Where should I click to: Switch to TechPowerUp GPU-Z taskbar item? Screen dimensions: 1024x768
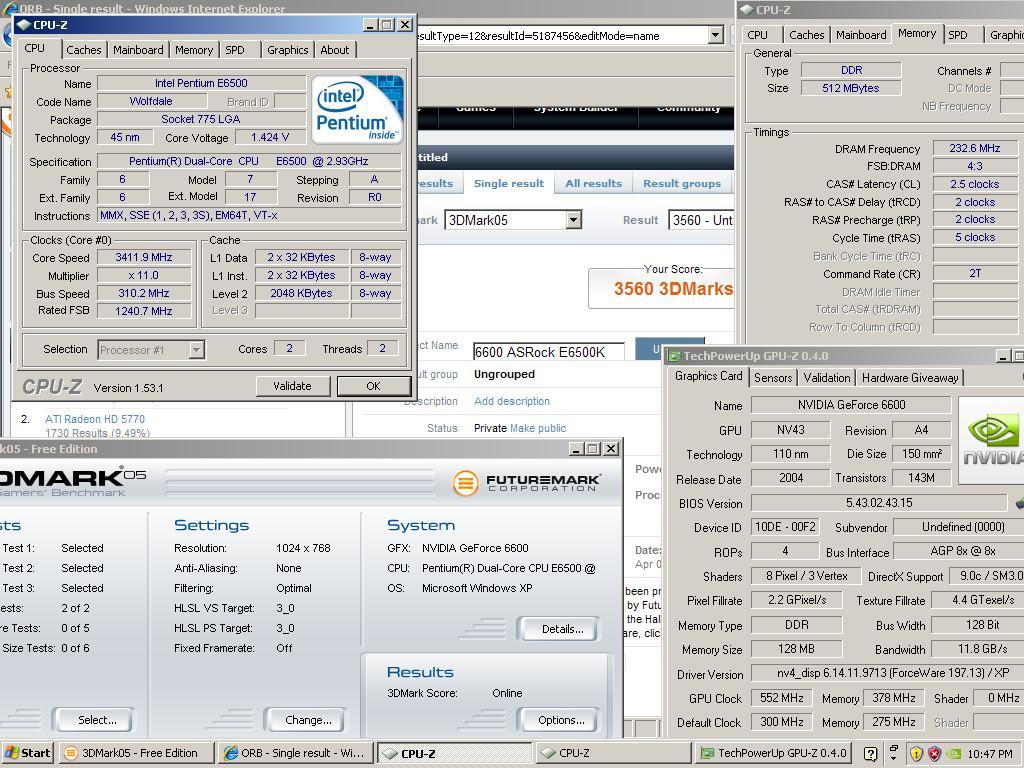pos(774,753)
